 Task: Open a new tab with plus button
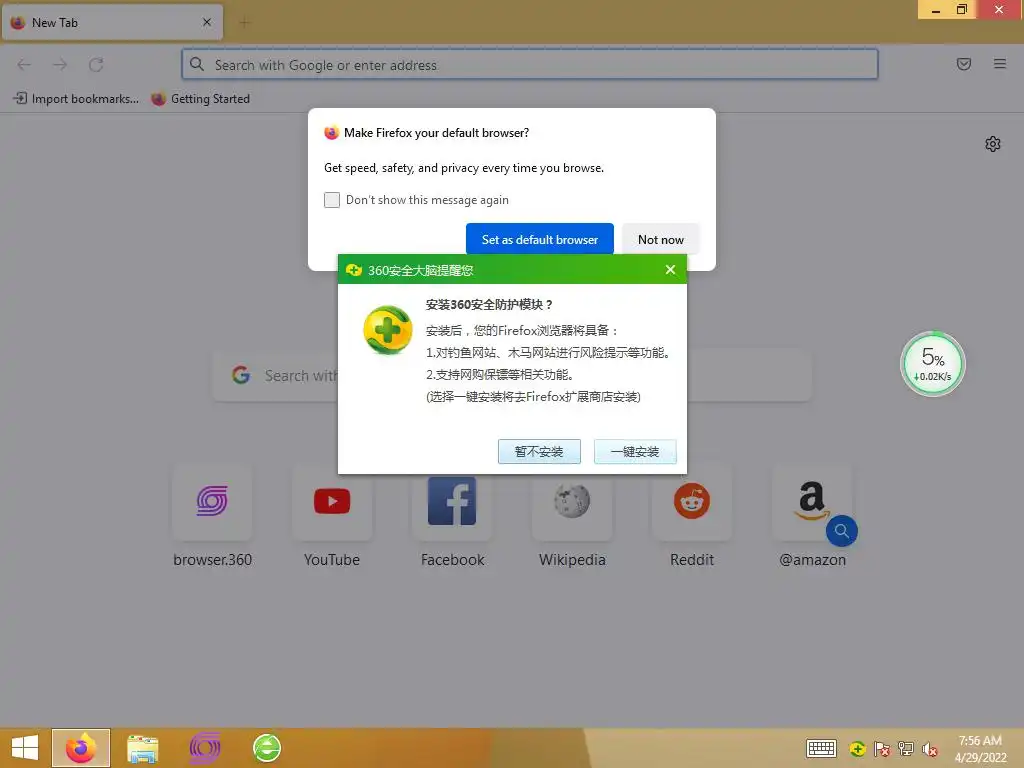[x=244, y=23]
